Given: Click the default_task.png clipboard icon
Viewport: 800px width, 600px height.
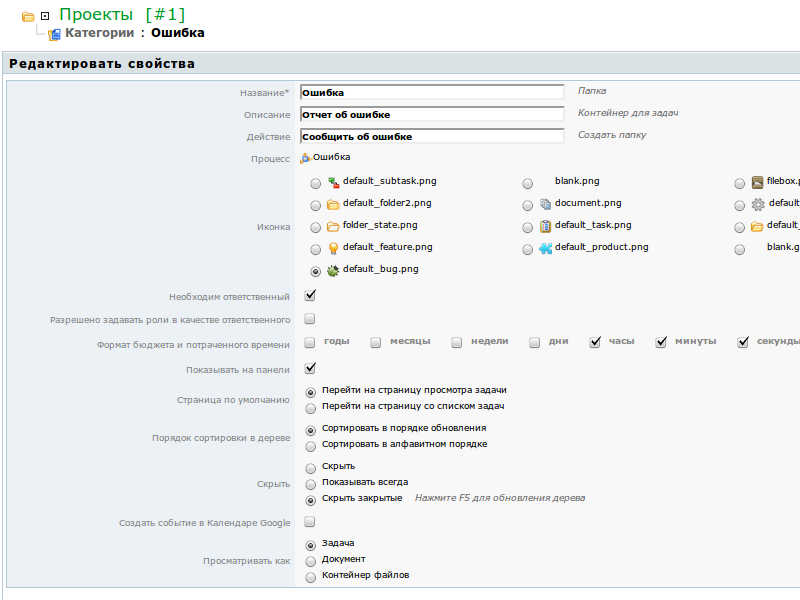Looking at the screenshot, I should (x=545, y=226).
